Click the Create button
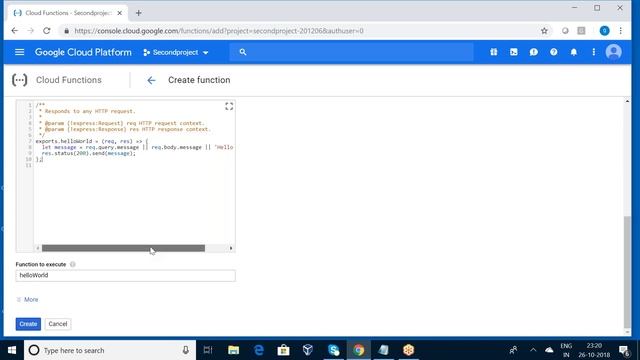This screenshot has height=360, width=640. click(x=28, y=324)
